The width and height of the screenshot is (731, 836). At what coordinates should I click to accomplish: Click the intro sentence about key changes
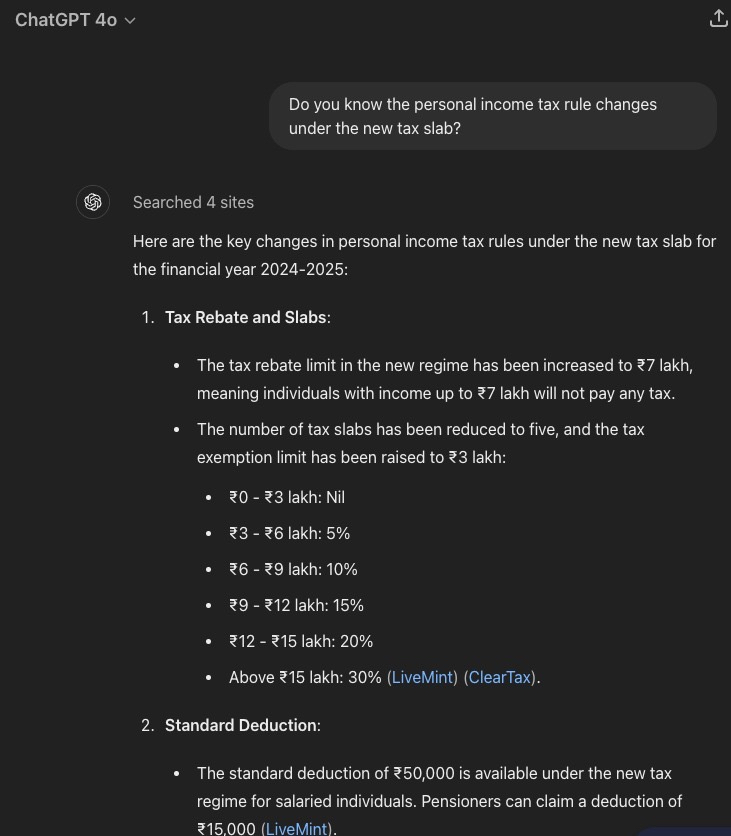tap(424, 255)
